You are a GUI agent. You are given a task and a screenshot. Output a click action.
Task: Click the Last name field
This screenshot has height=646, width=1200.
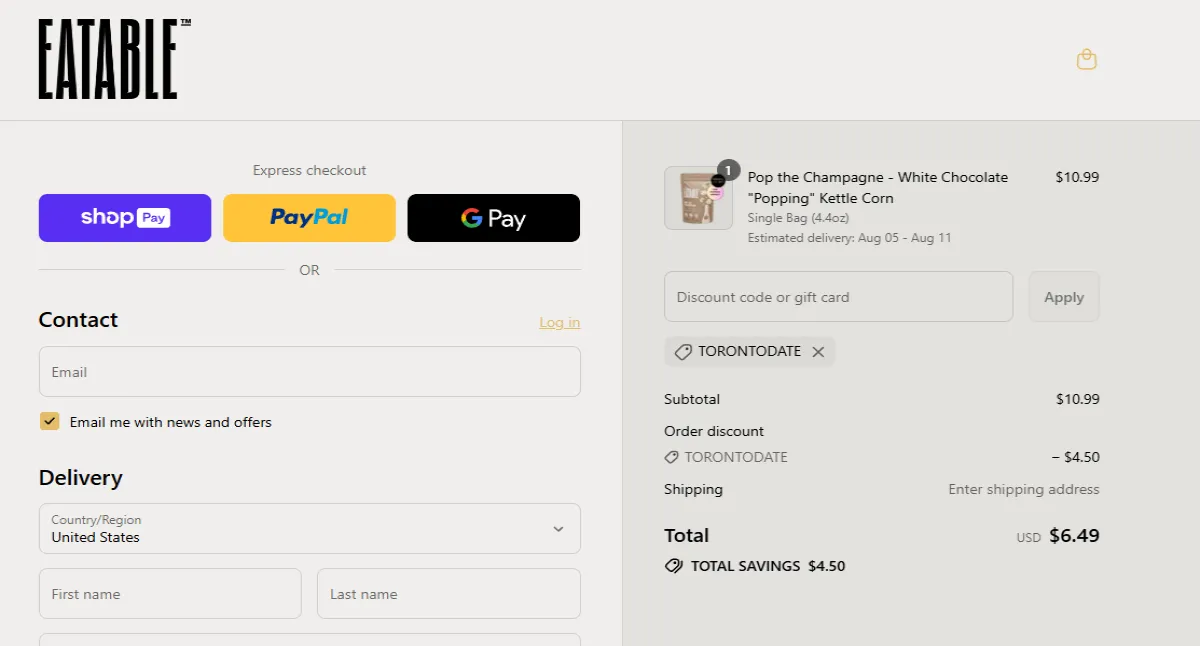(x=448, y=594)
